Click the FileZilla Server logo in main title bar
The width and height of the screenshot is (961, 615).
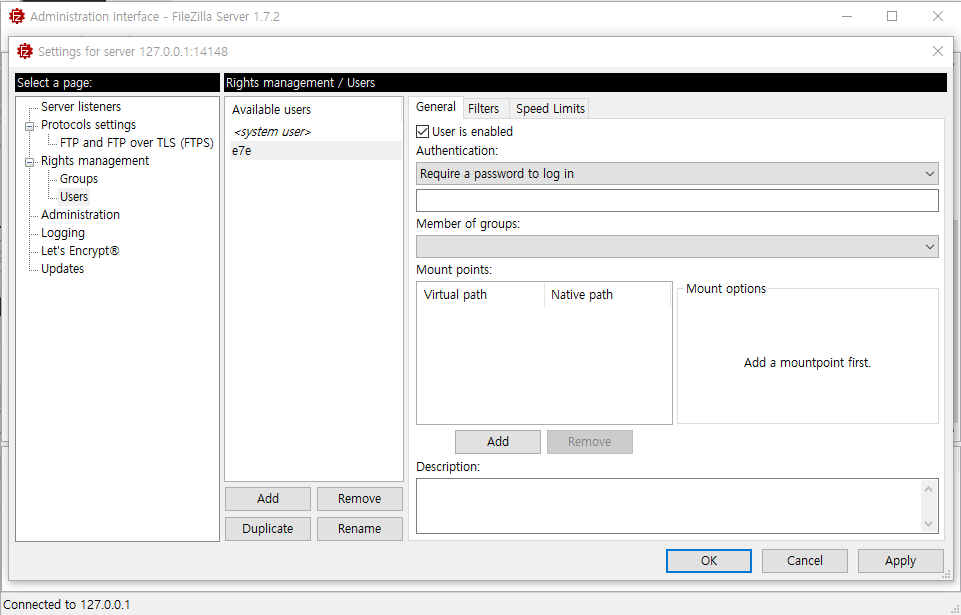17,17
